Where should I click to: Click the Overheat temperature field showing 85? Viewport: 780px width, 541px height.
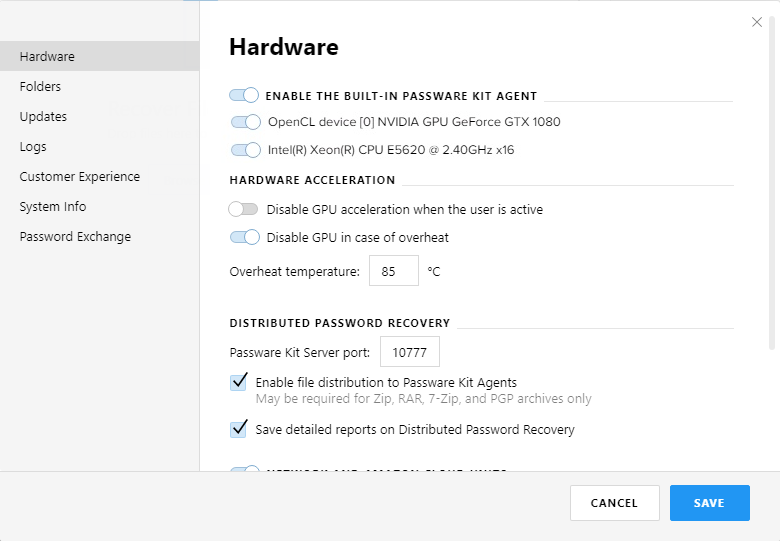click(393, 271)
